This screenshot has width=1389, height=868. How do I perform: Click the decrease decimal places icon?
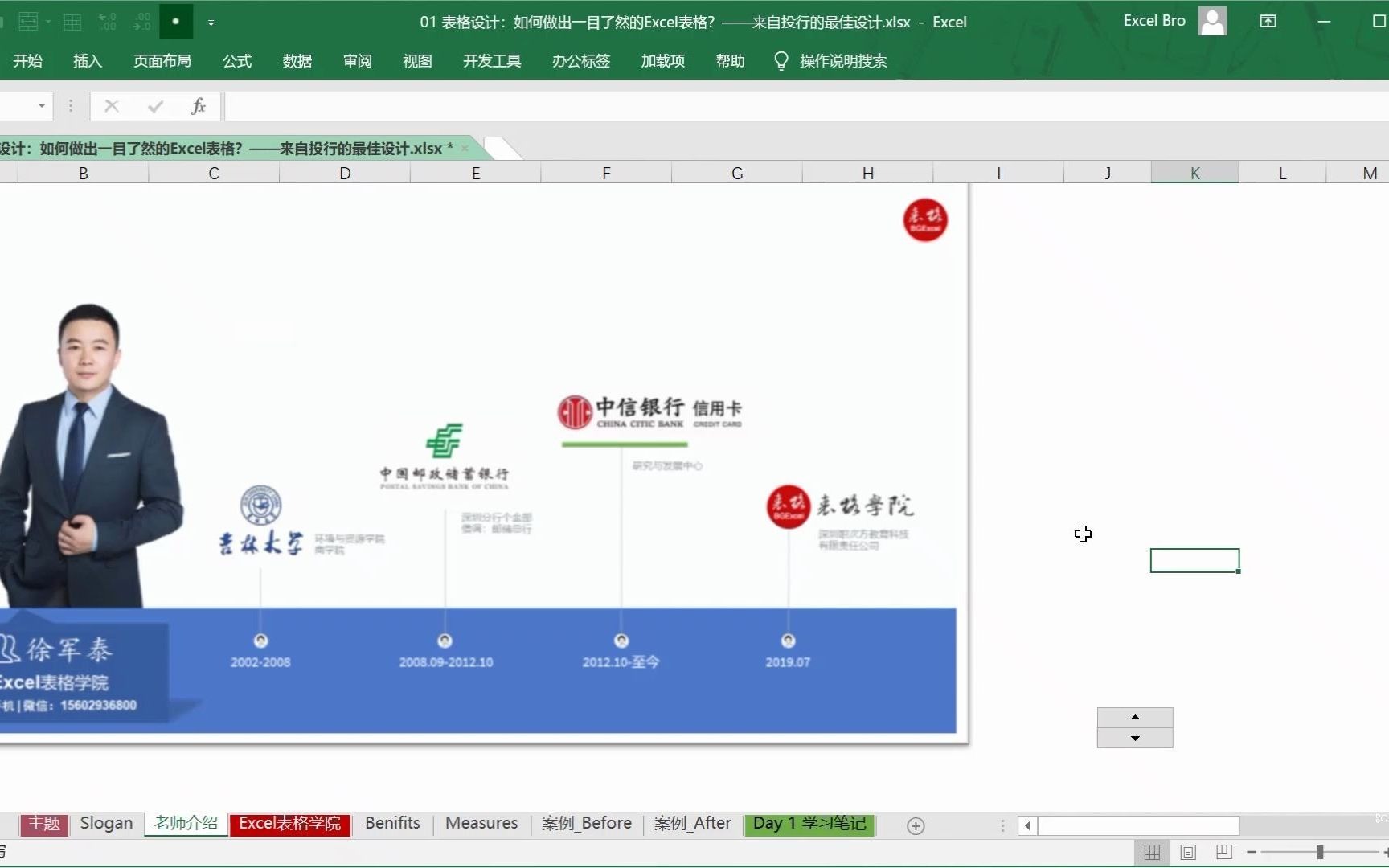[x=141, y=22]
